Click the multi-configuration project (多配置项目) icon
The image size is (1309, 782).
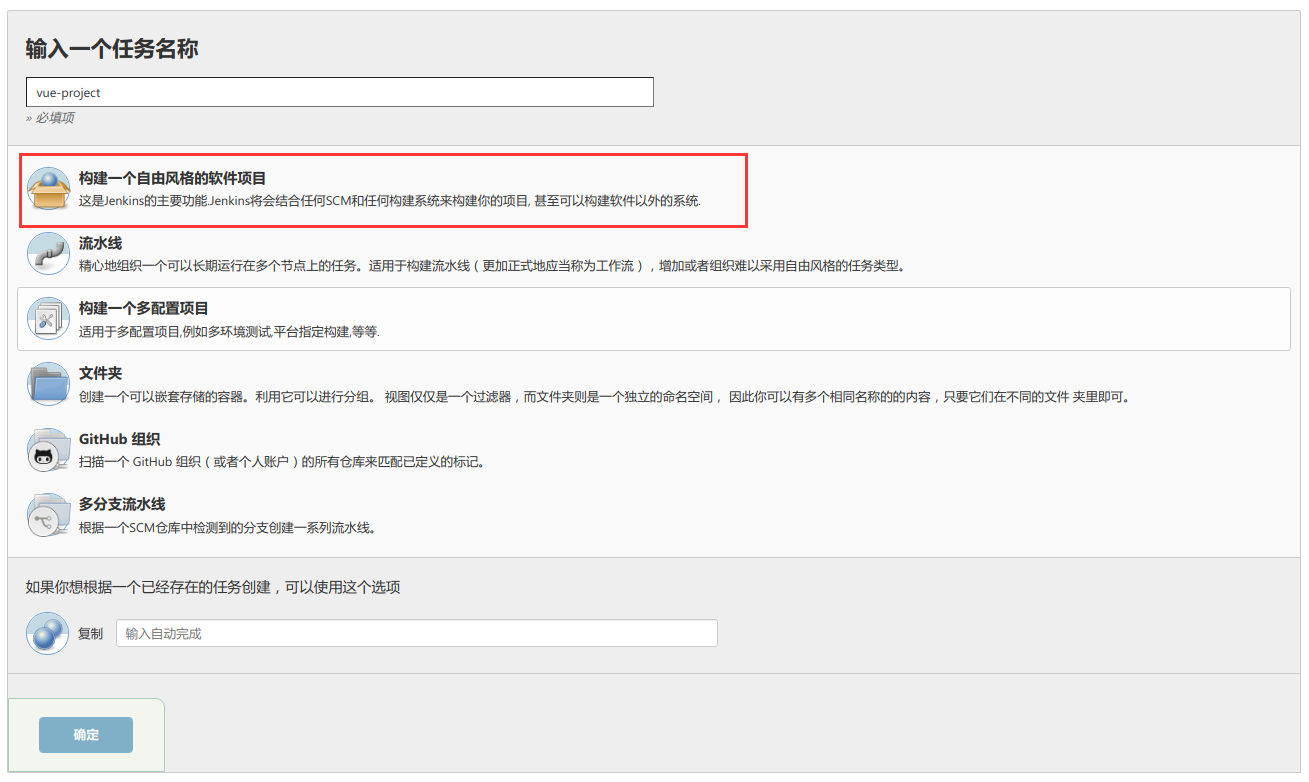[x=48, y=319]
